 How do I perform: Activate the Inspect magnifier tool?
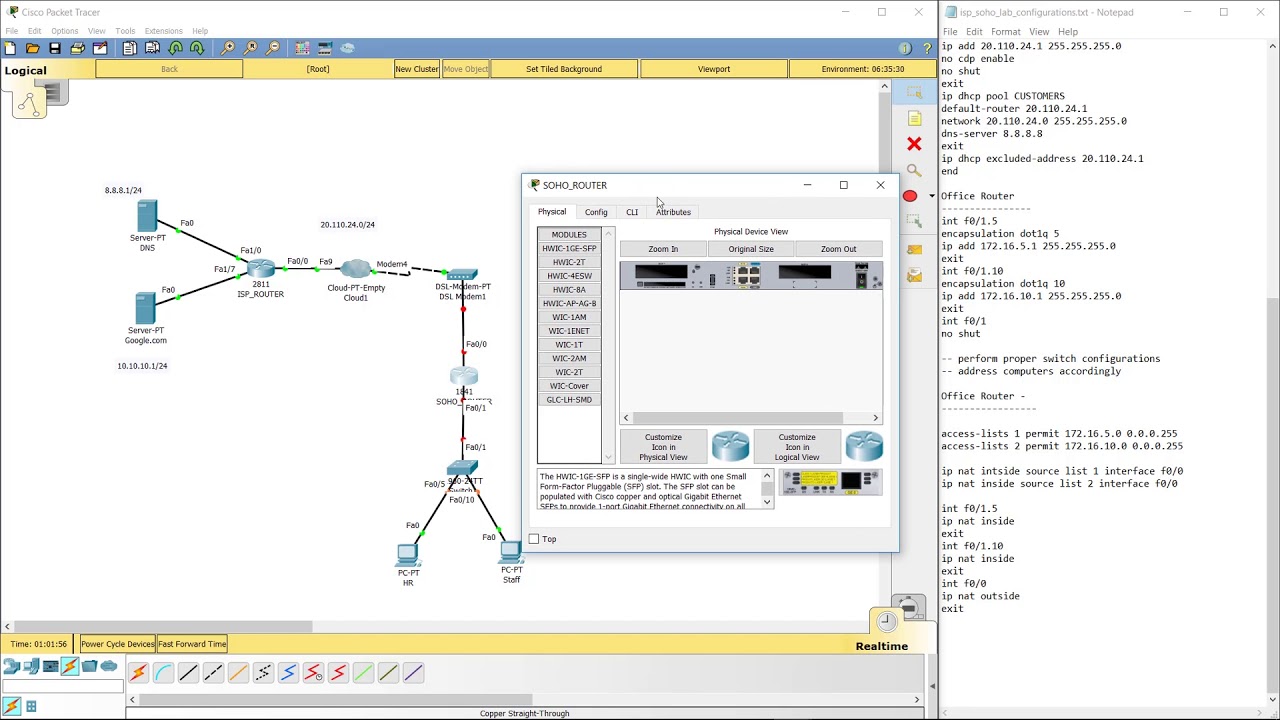(914, 171)
